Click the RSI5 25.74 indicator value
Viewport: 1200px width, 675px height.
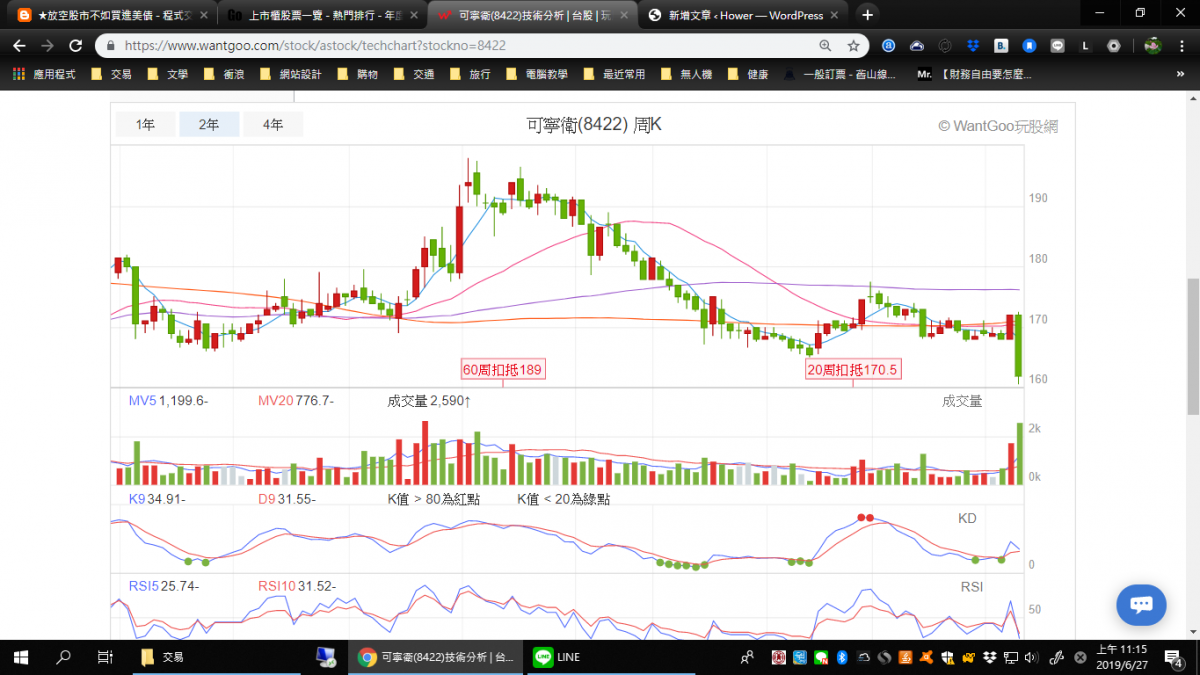coord(164,586)
